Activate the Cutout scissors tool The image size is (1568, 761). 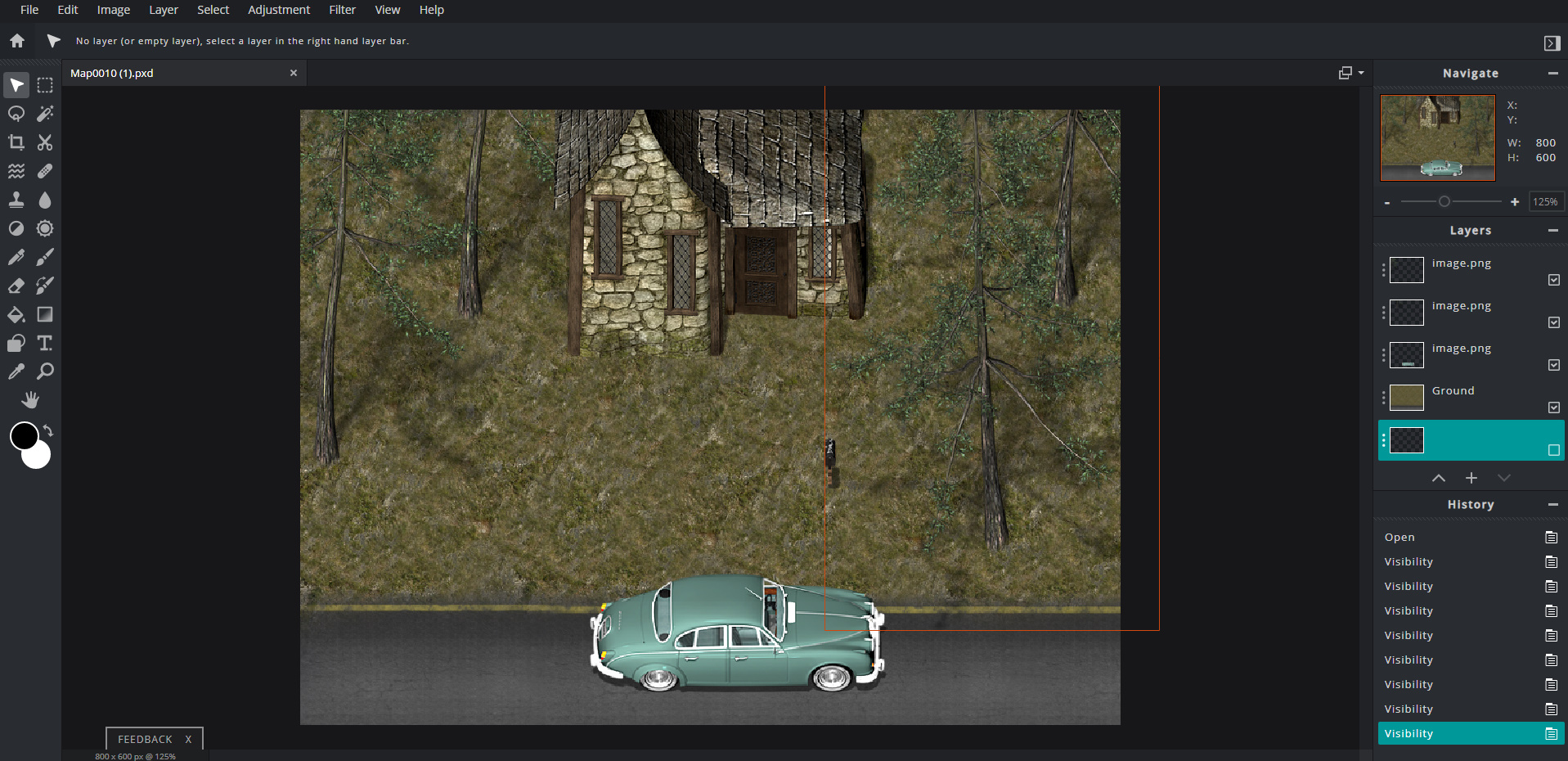pyautogui.click(x=45, y=142)
